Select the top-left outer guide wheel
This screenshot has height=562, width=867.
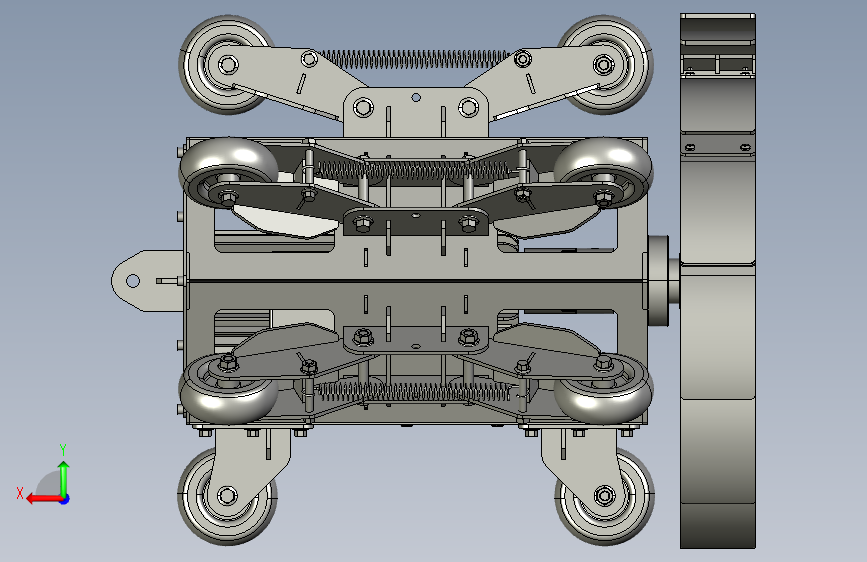pyautogui.click(x=226, y=65)
